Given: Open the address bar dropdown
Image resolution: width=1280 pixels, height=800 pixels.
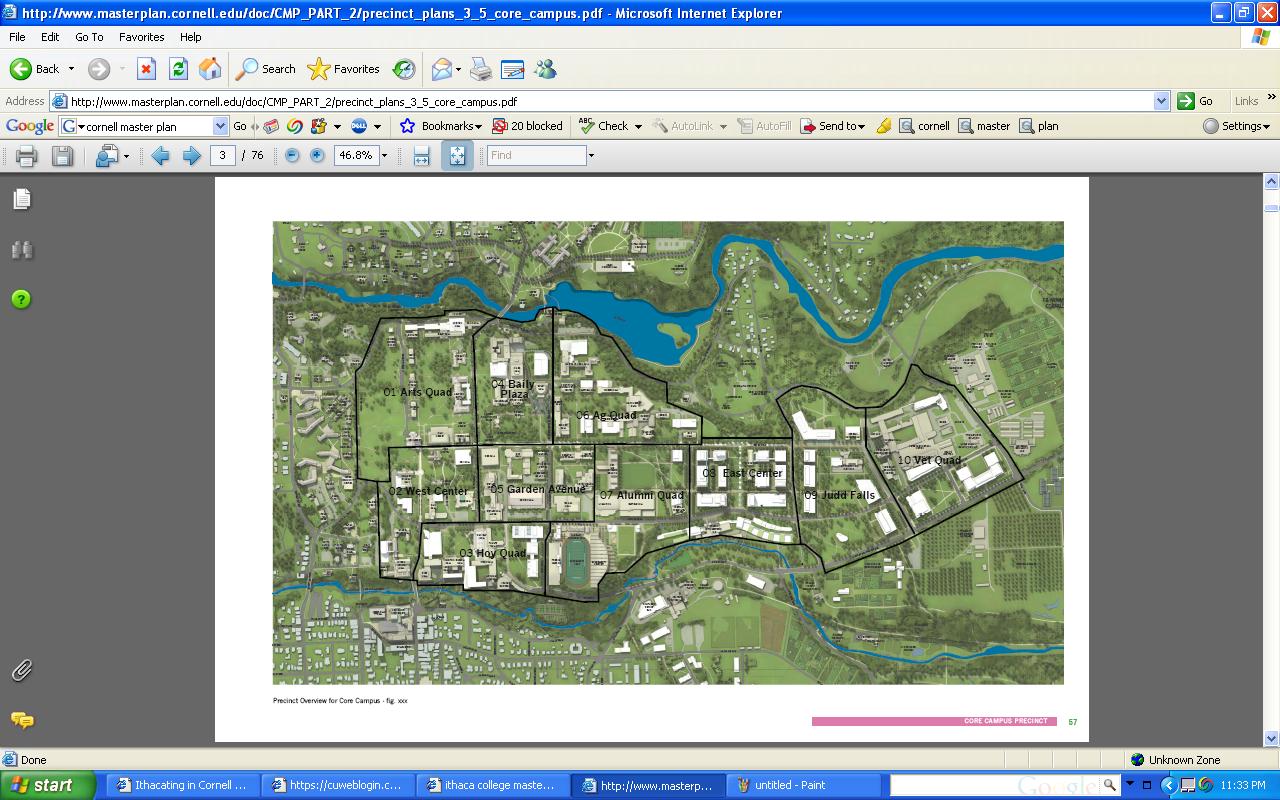Looking at the screenshot, I should 1161,101.
